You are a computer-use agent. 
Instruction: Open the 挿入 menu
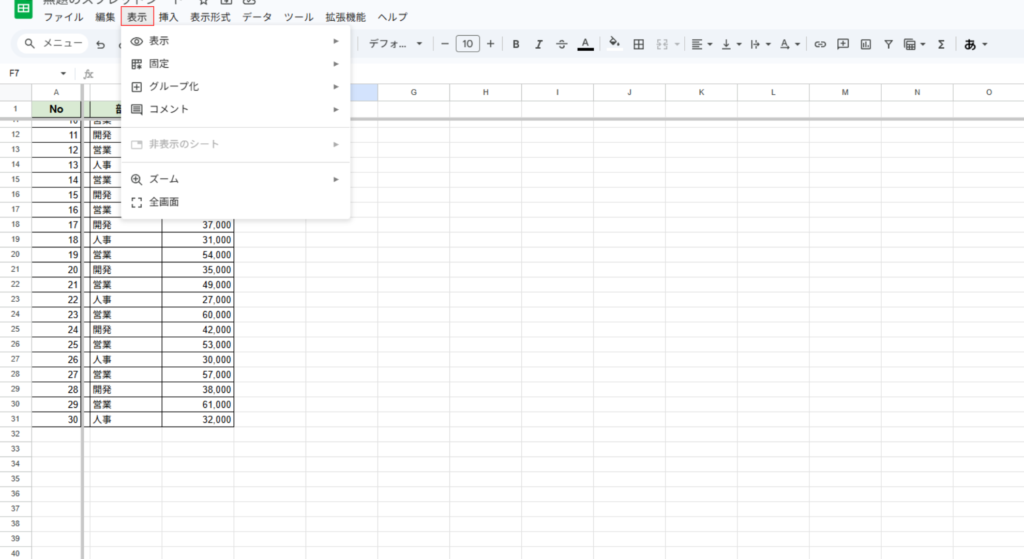[x=168, y=17]
